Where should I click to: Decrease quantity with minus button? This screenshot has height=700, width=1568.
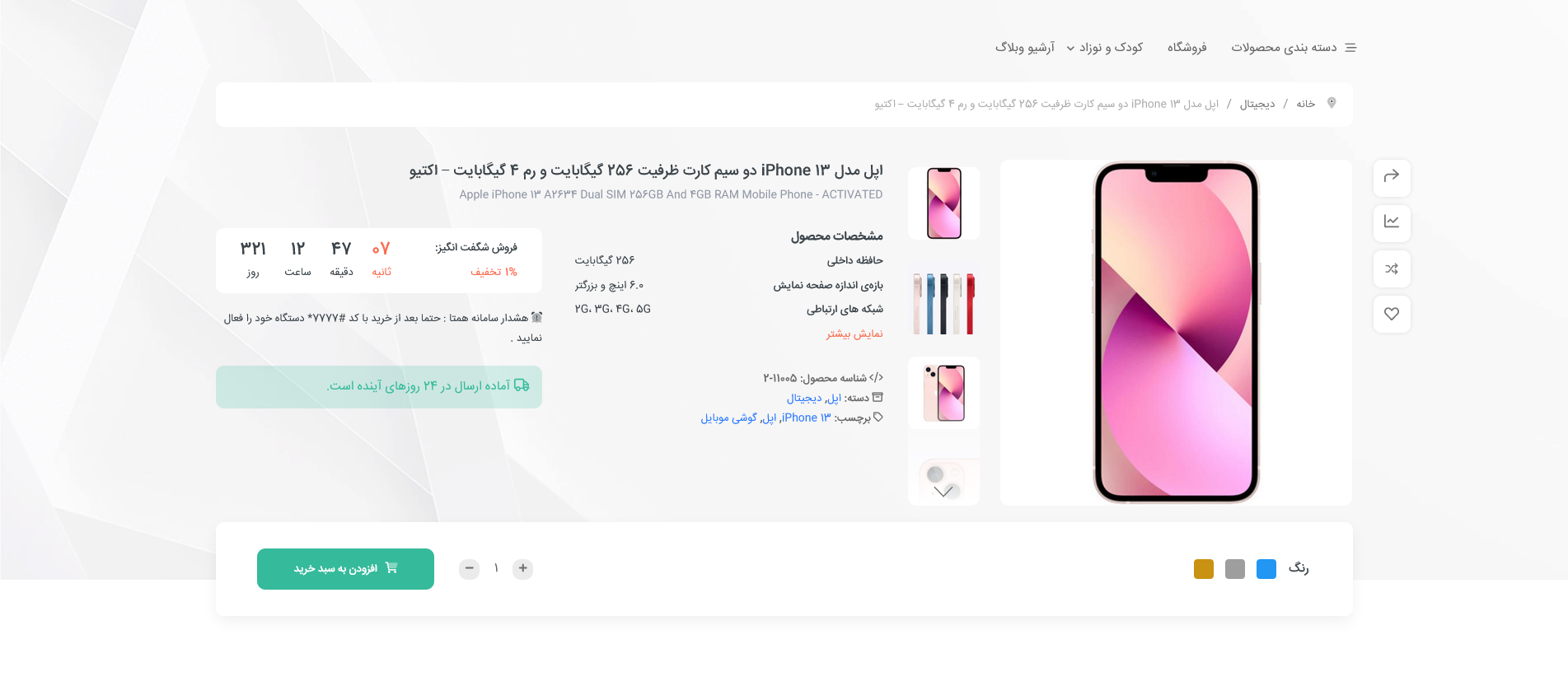tap(469, 568)
